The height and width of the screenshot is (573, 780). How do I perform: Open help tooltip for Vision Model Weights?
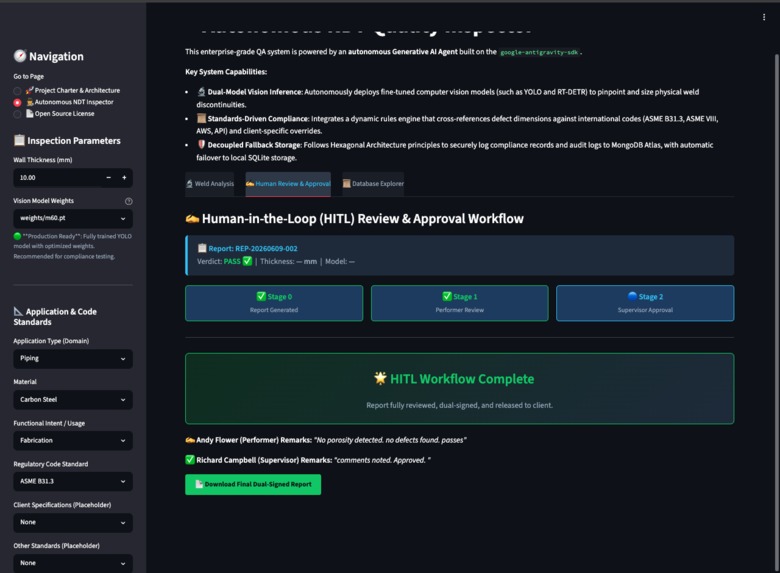tap(128, 201)
